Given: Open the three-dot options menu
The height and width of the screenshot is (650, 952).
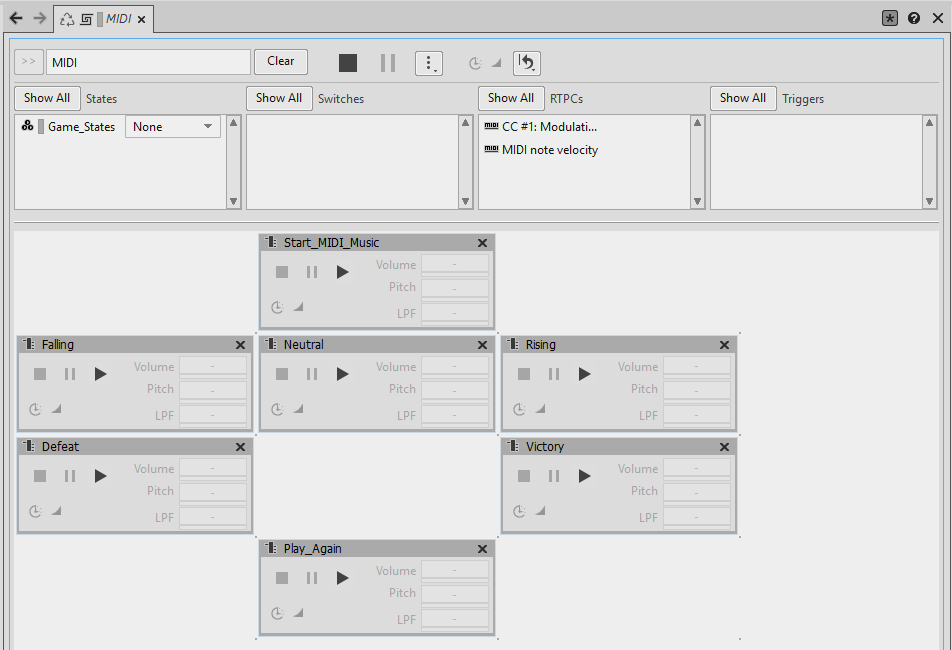Looking at the screenshot, I should click(x=428, y=63).
